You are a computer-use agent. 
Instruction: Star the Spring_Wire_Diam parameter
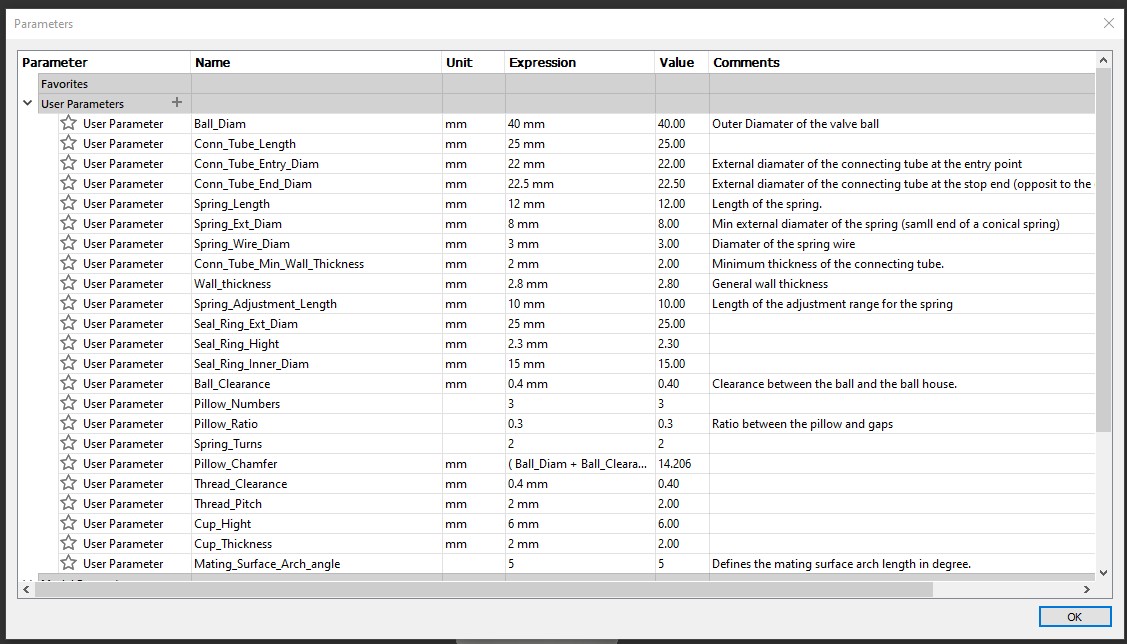pos(68,244)
